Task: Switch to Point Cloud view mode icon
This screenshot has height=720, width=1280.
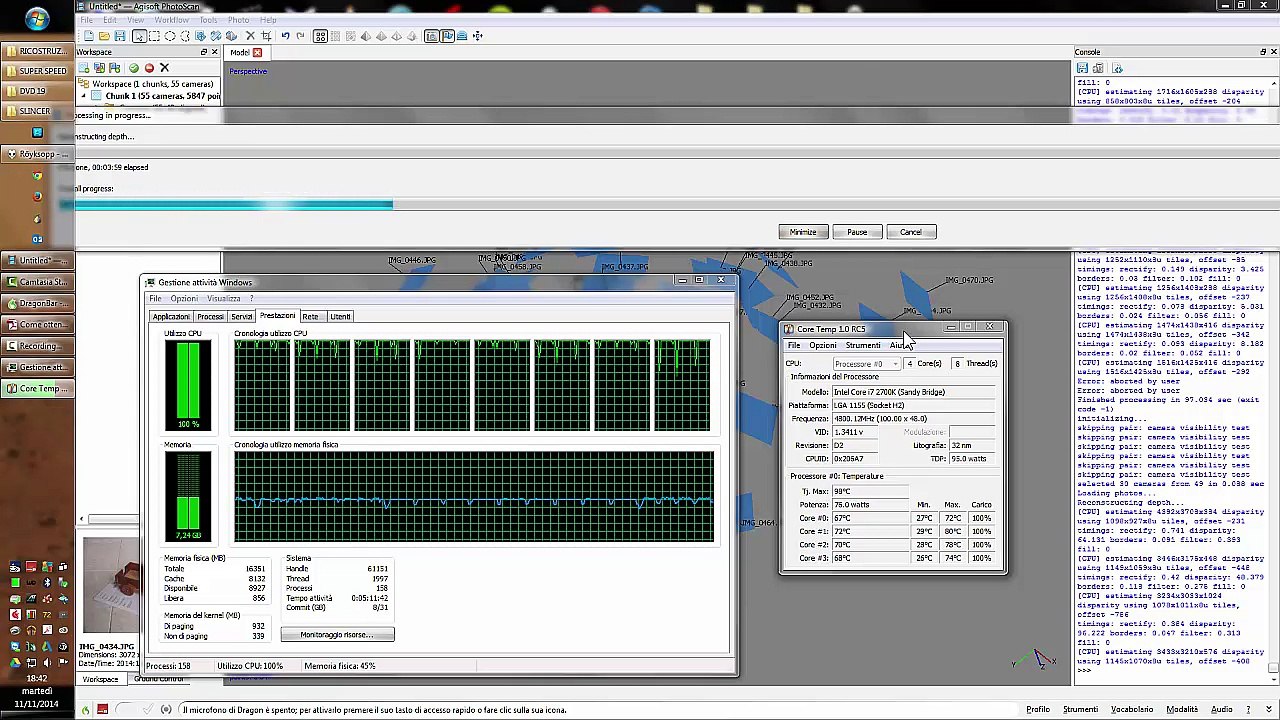Action: tap(320, 36)
